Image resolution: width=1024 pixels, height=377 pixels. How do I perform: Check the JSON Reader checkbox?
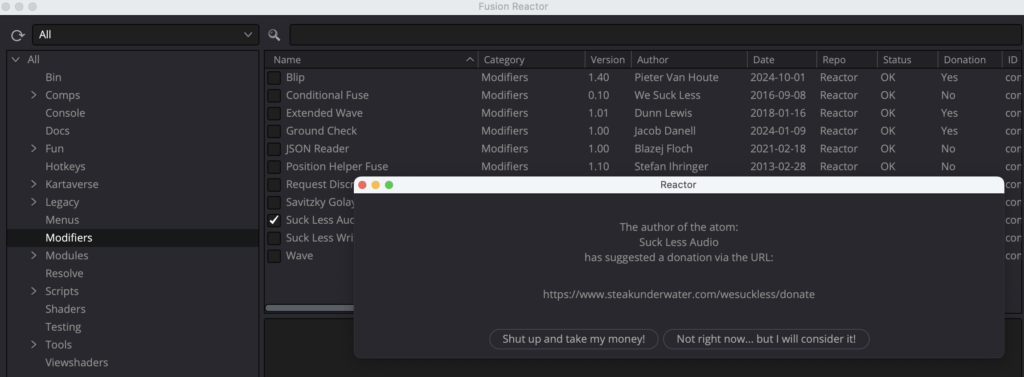click(274, 149)
